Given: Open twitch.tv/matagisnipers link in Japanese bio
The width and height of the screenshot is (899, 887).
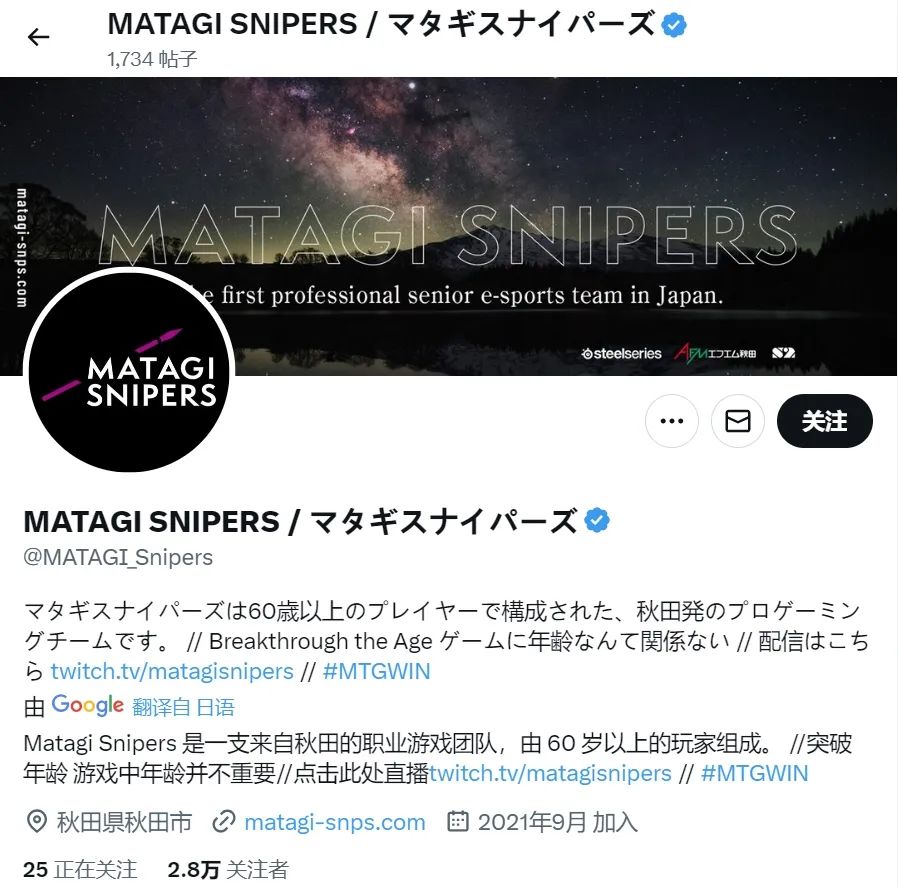Looking at the screenshot, I should click(172, 671).
